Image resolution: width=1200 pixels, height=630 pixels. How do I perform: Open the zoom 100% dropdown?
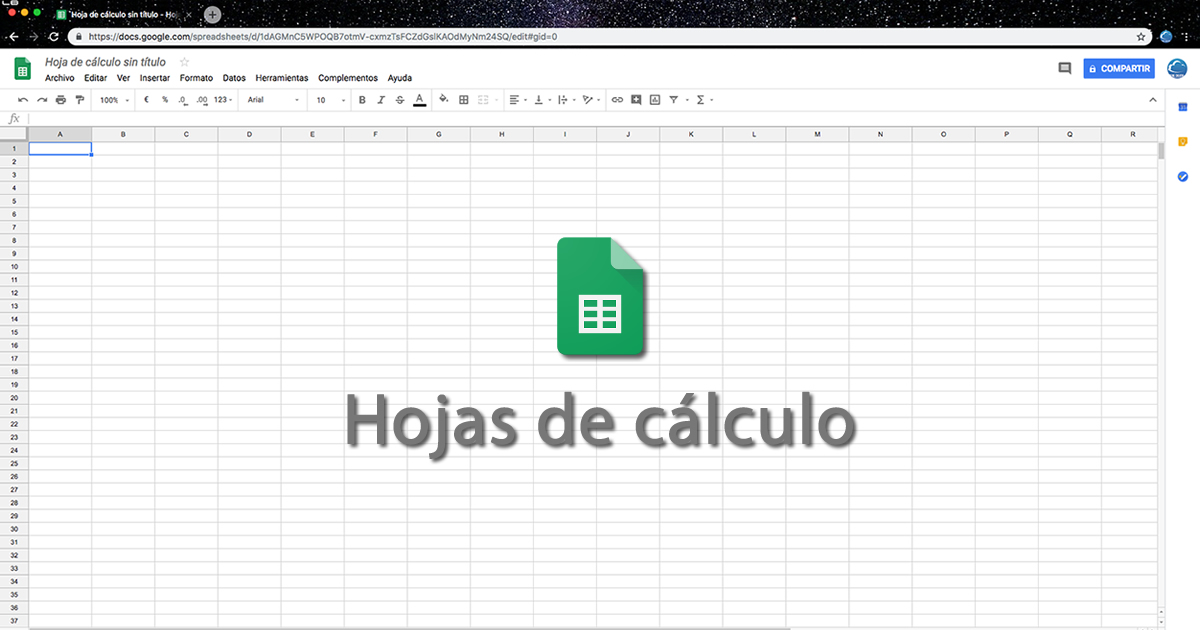click(114, 100)
